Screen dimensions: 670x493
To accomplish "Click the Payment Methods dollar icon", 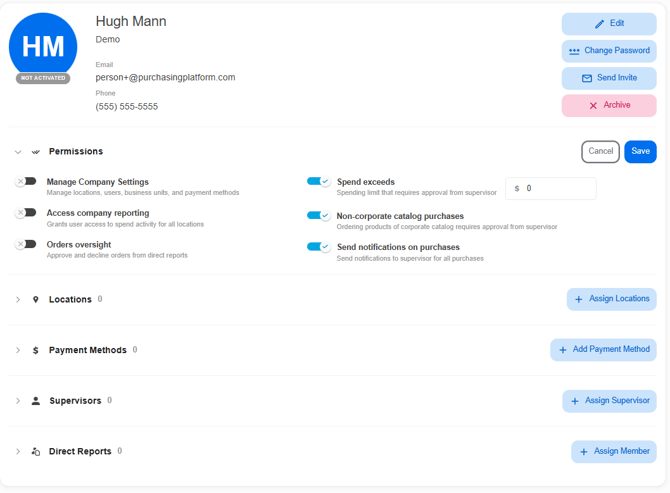I will 36,351.
